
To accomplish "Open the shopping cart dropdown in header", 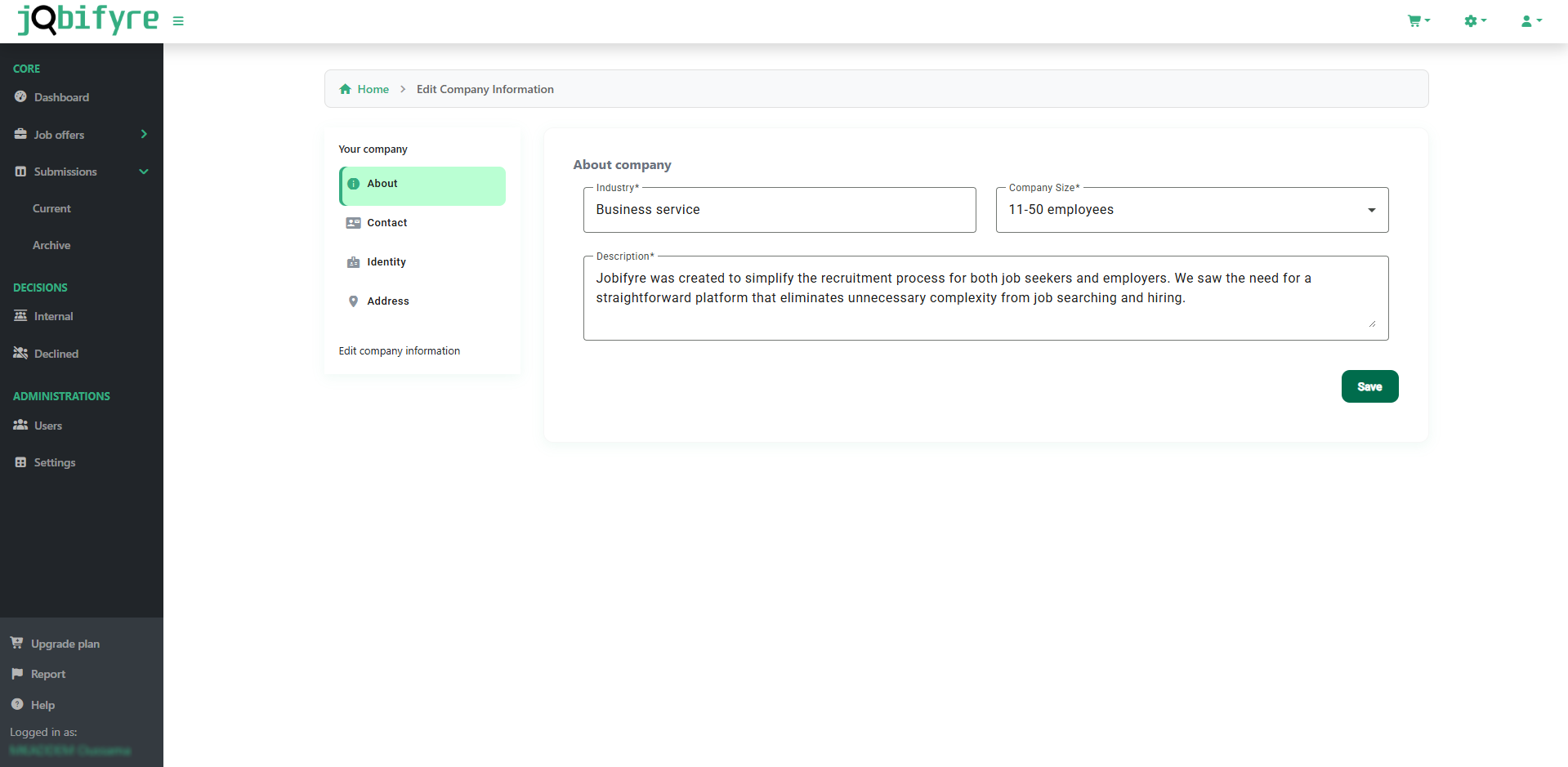I will click(1418, 21).
